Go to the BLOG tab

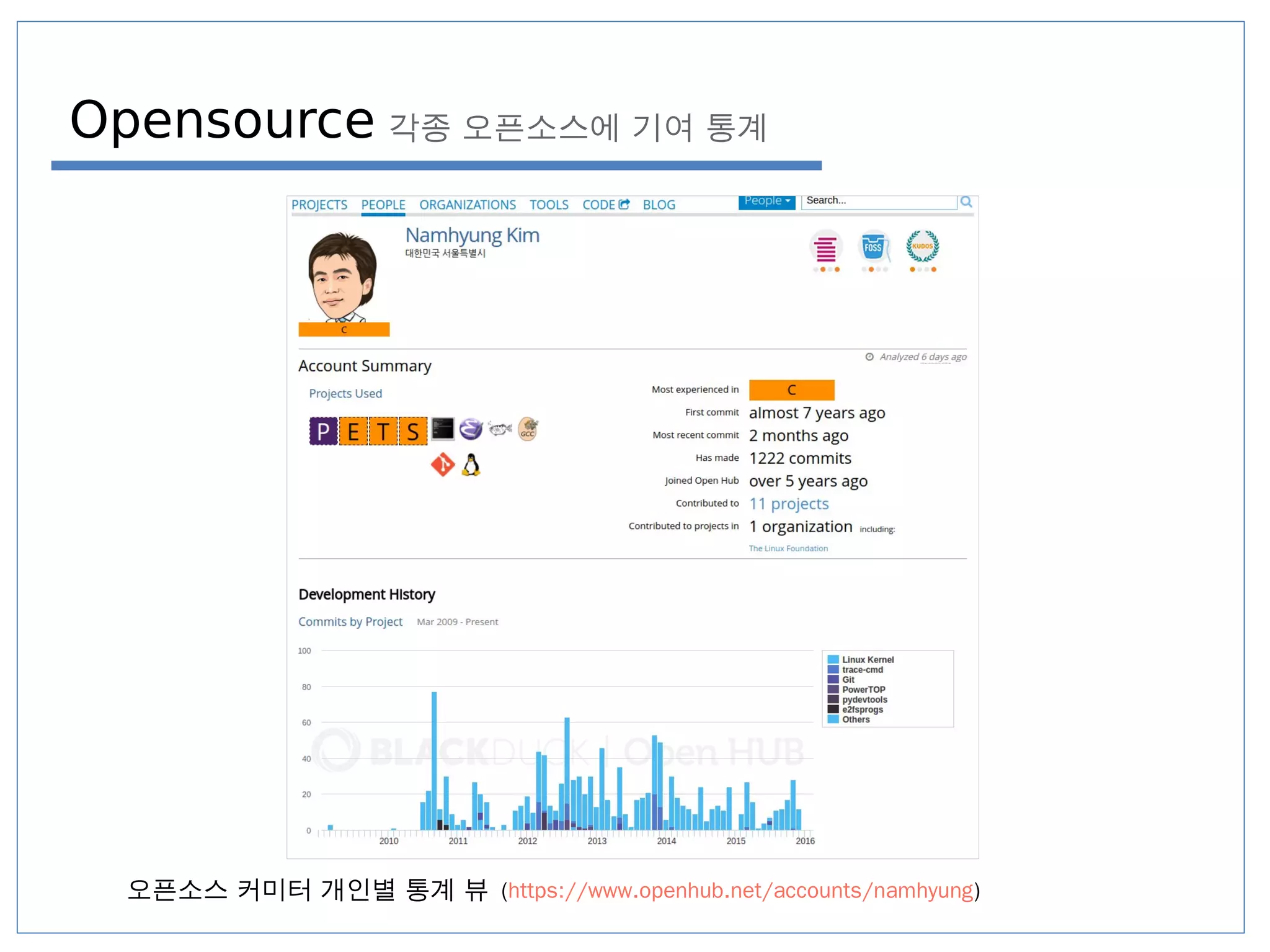point(659,205)
